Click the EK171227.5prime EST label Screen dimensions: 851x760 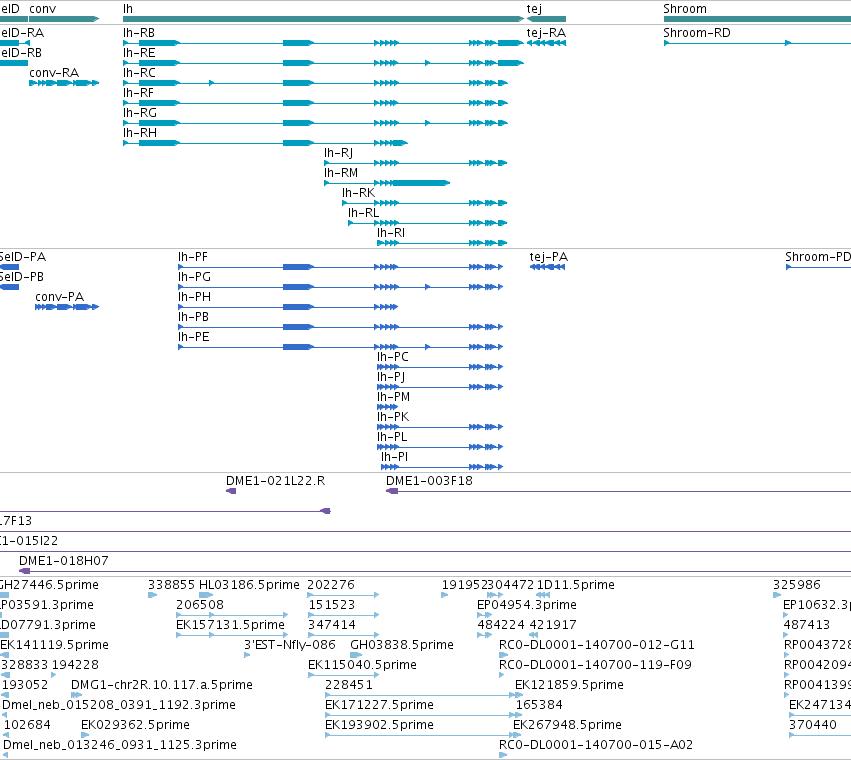(x=379, y=705)
